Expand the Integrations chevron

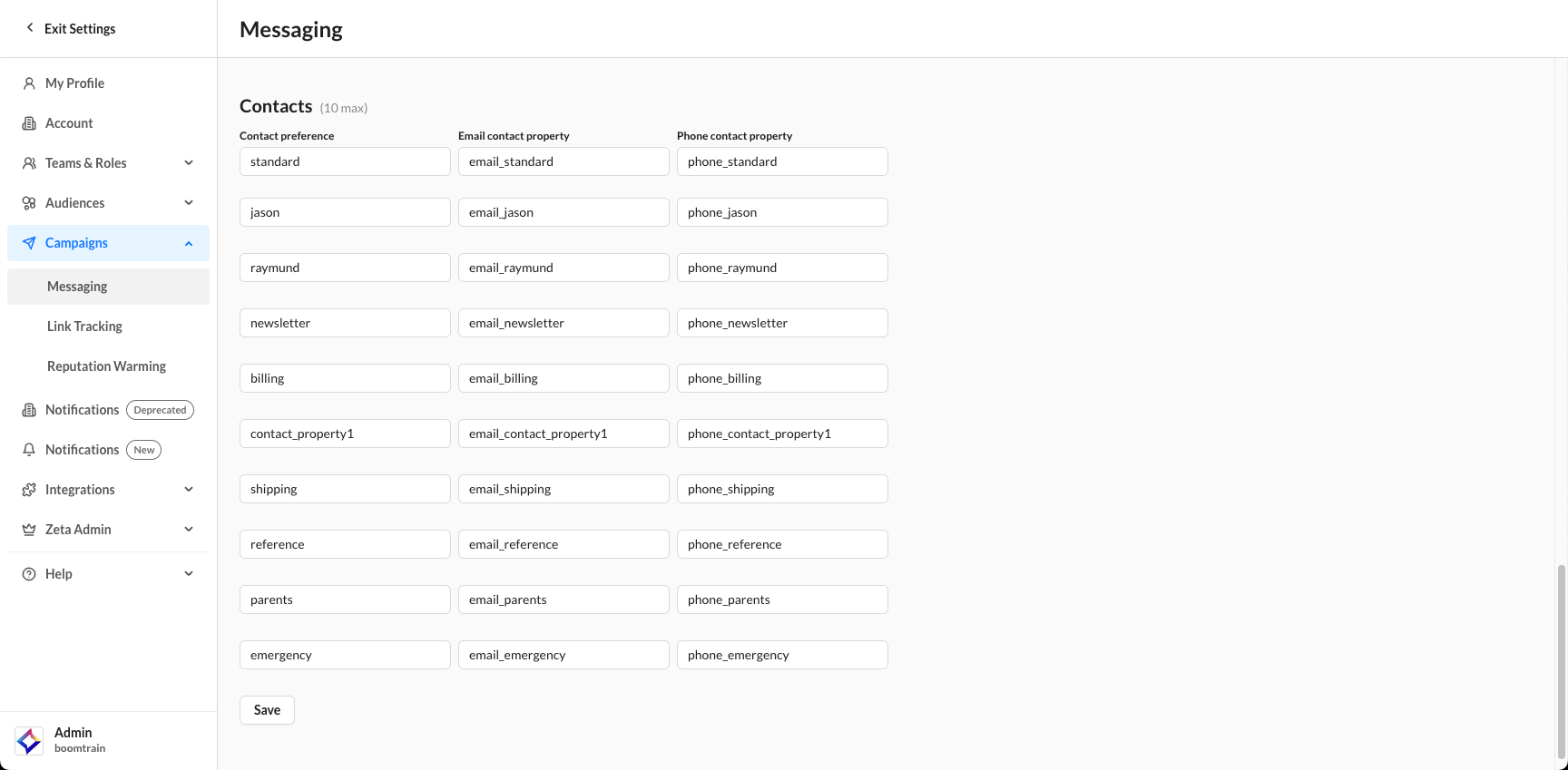(189, 490)
